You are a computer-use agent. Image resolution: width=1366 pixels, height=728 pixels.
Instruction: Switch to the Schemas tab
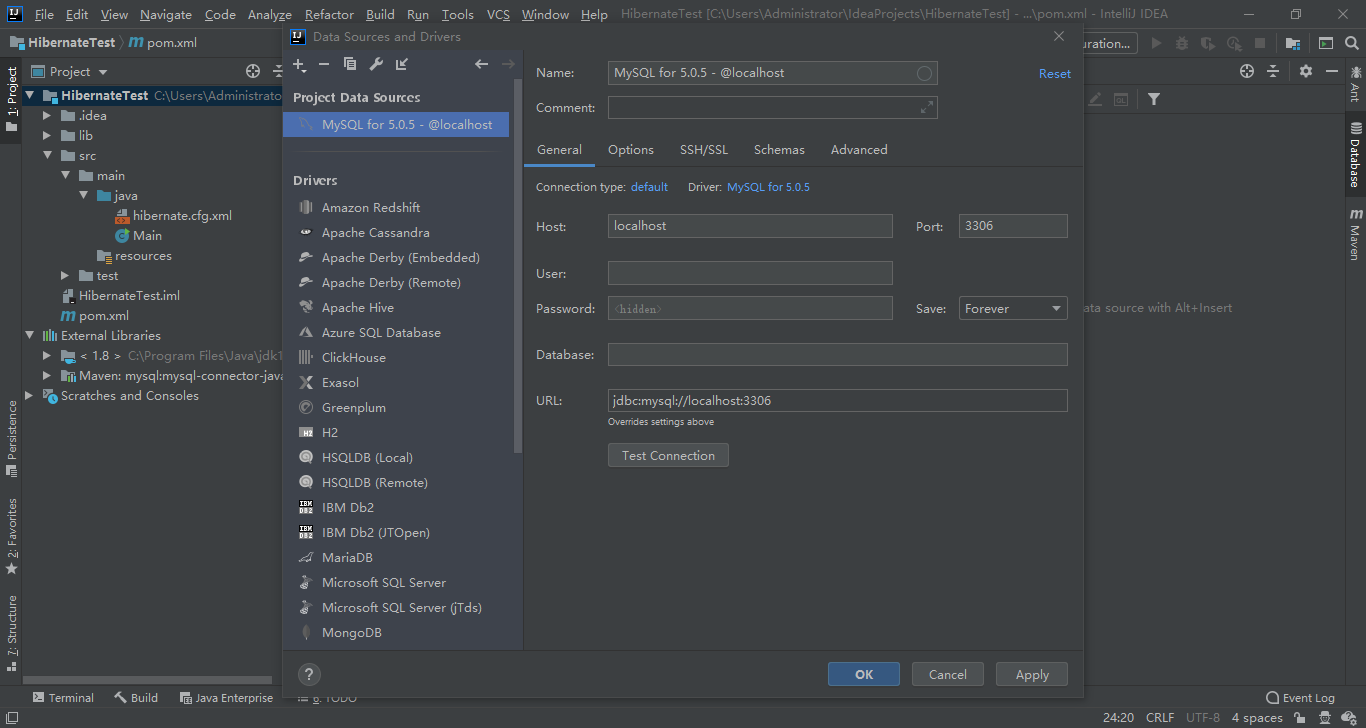click(x=779, y=149)
